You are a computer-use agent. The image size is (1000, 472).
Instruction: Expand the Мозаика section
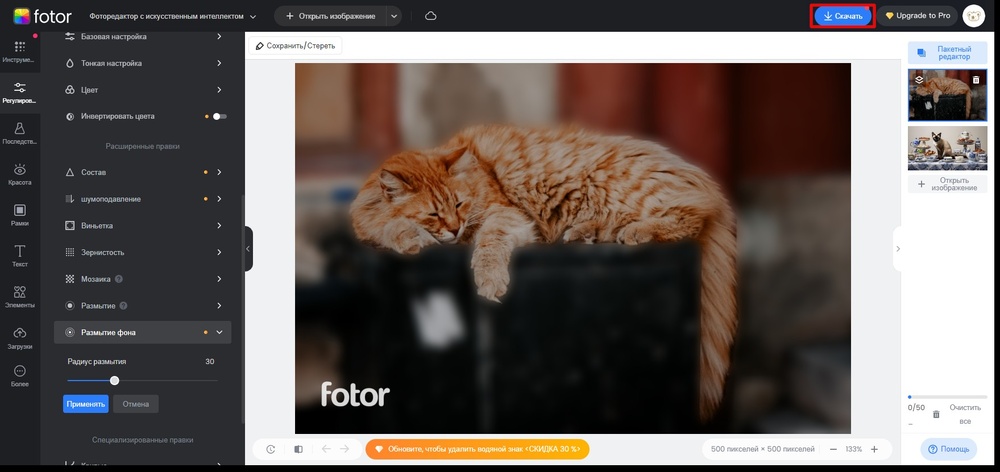click(x=143, y=279)
